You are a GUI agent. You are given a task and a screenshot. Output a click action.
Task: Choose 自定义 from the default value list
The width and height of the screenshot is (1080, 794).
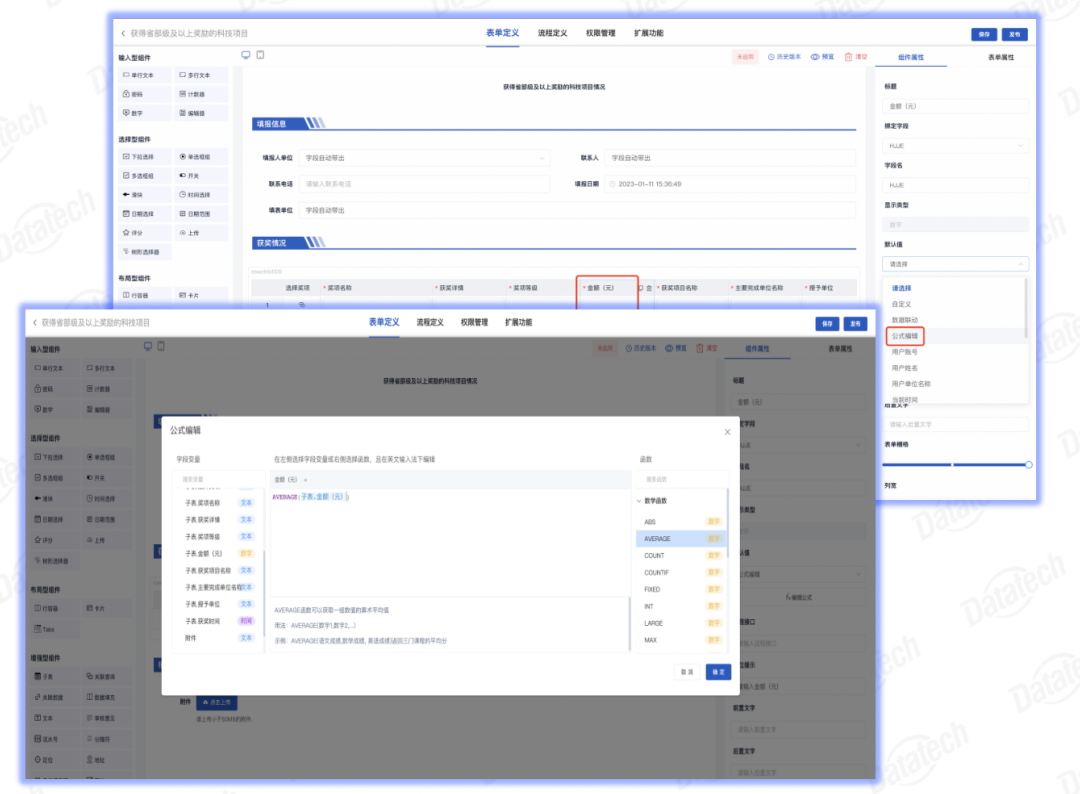pos(902,304)
